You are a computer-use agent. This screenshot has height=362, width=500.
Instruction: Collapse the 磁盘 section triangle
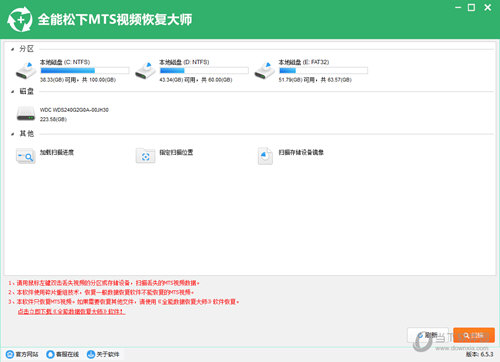point(12,92)
